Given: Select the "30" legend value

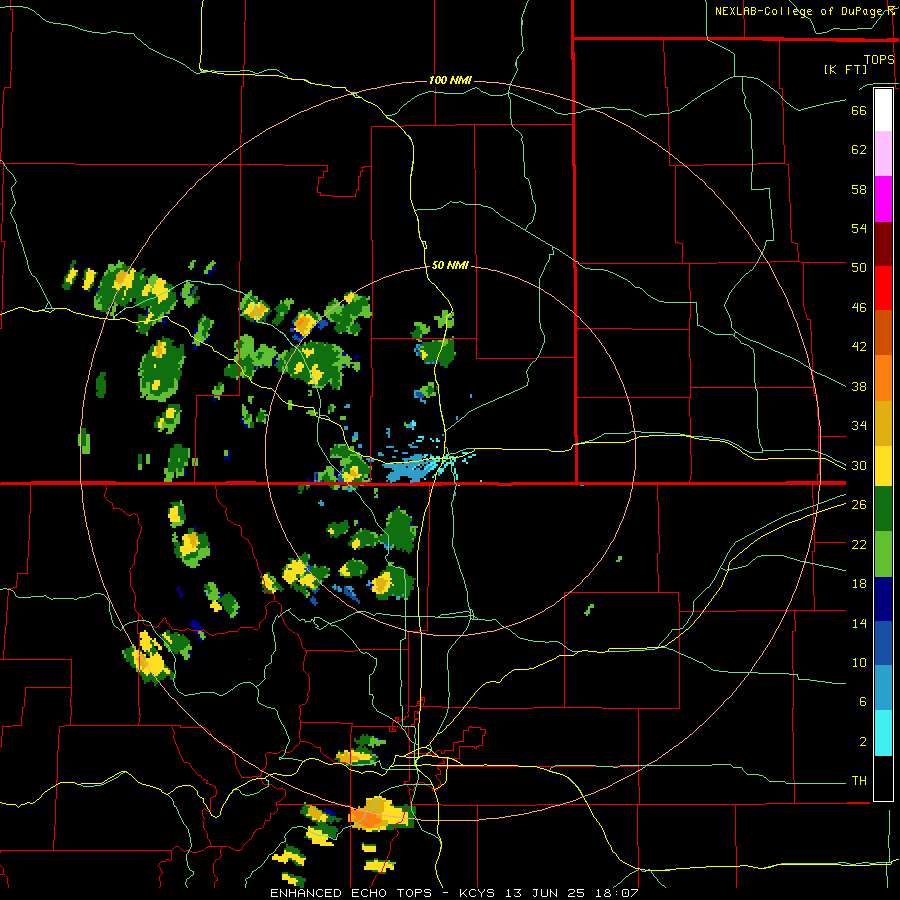Looking at the screenshot, I should point(859,465).
